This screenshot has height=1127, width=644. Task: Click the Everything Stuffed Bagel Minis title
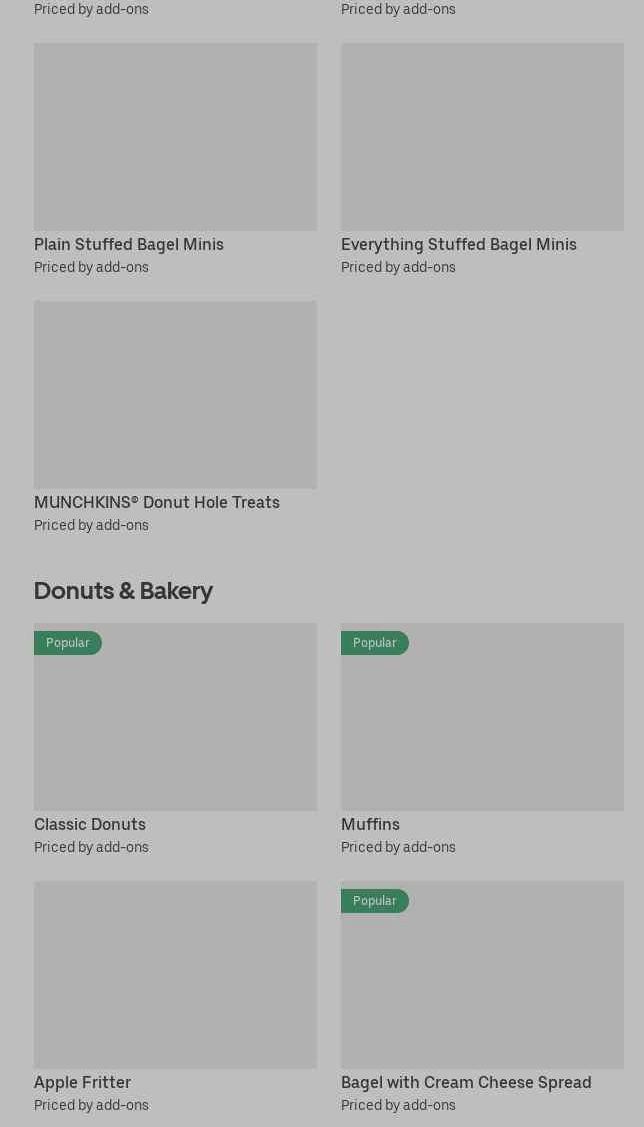[459, 244]
